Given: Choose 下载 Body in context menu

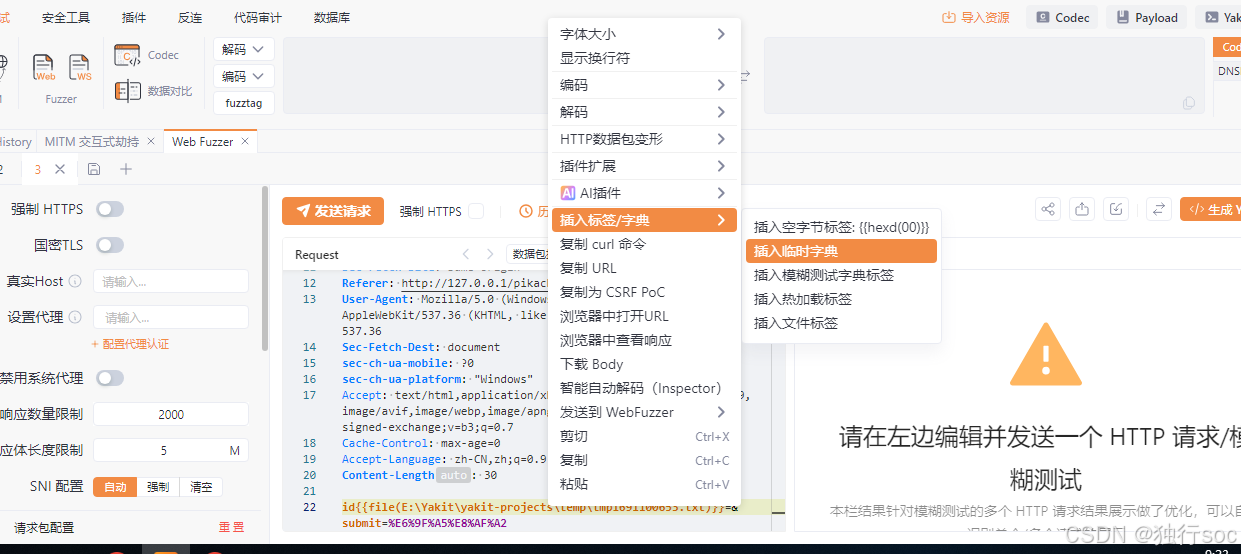Looking at the screenshot, I should (x=644, y=364).
